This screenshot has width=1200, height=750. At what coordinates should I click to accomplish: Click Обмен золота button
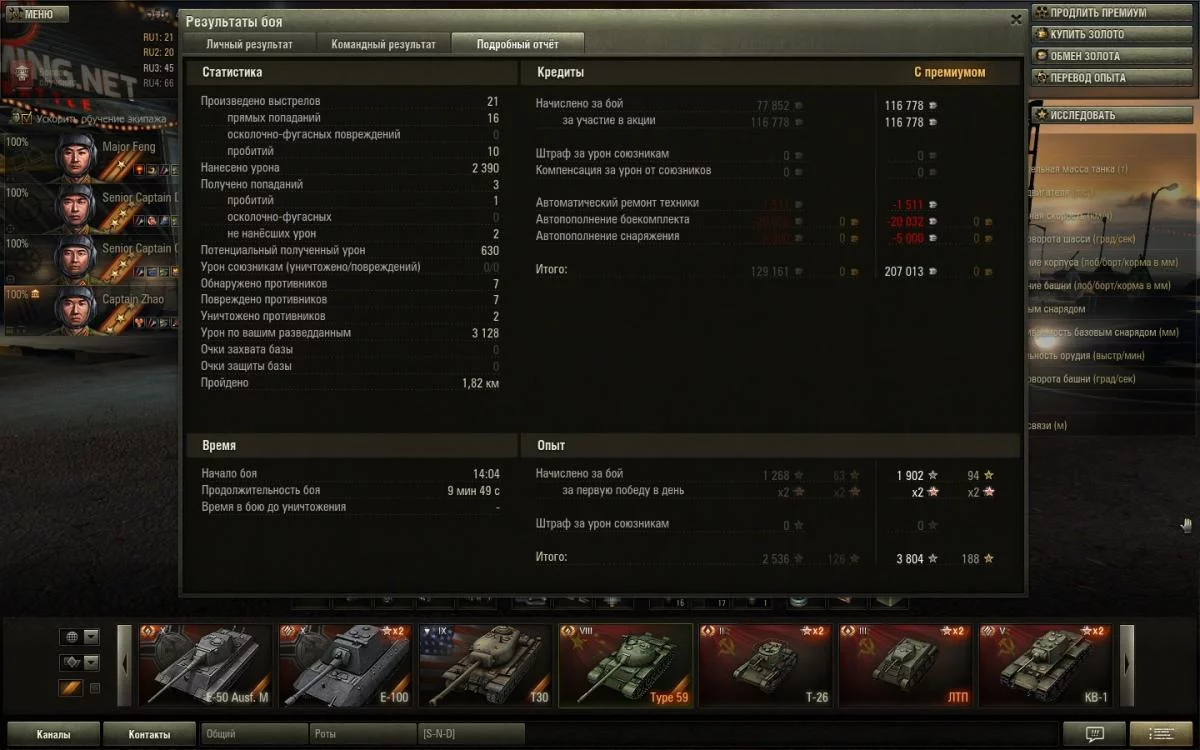click(1111, 56)
